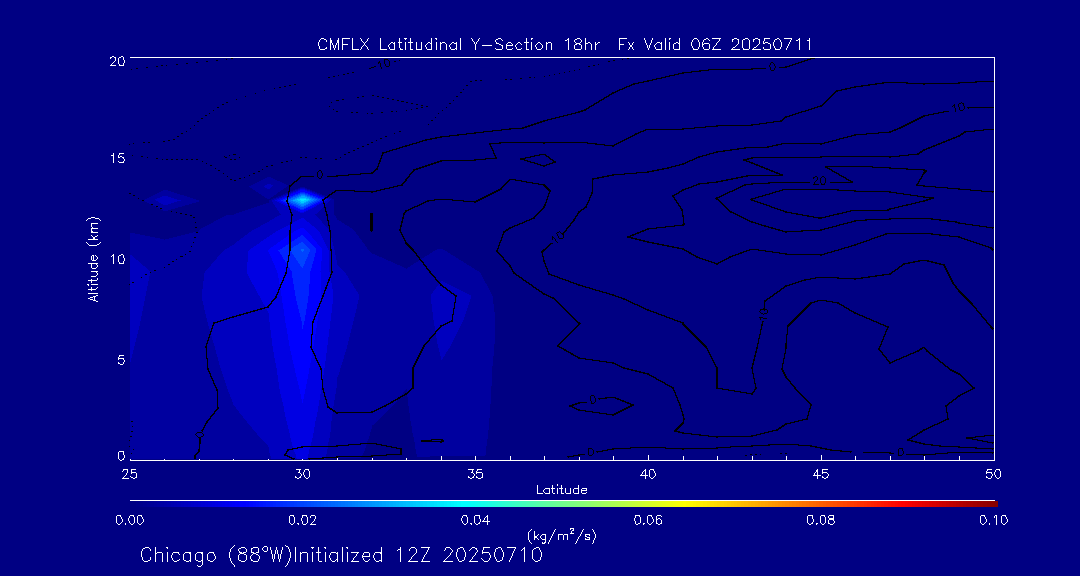Screen dimensions: 1080x576
Task: Click latitude axis tick label 45
Action: pyautogui.click(x=821, y=474)
